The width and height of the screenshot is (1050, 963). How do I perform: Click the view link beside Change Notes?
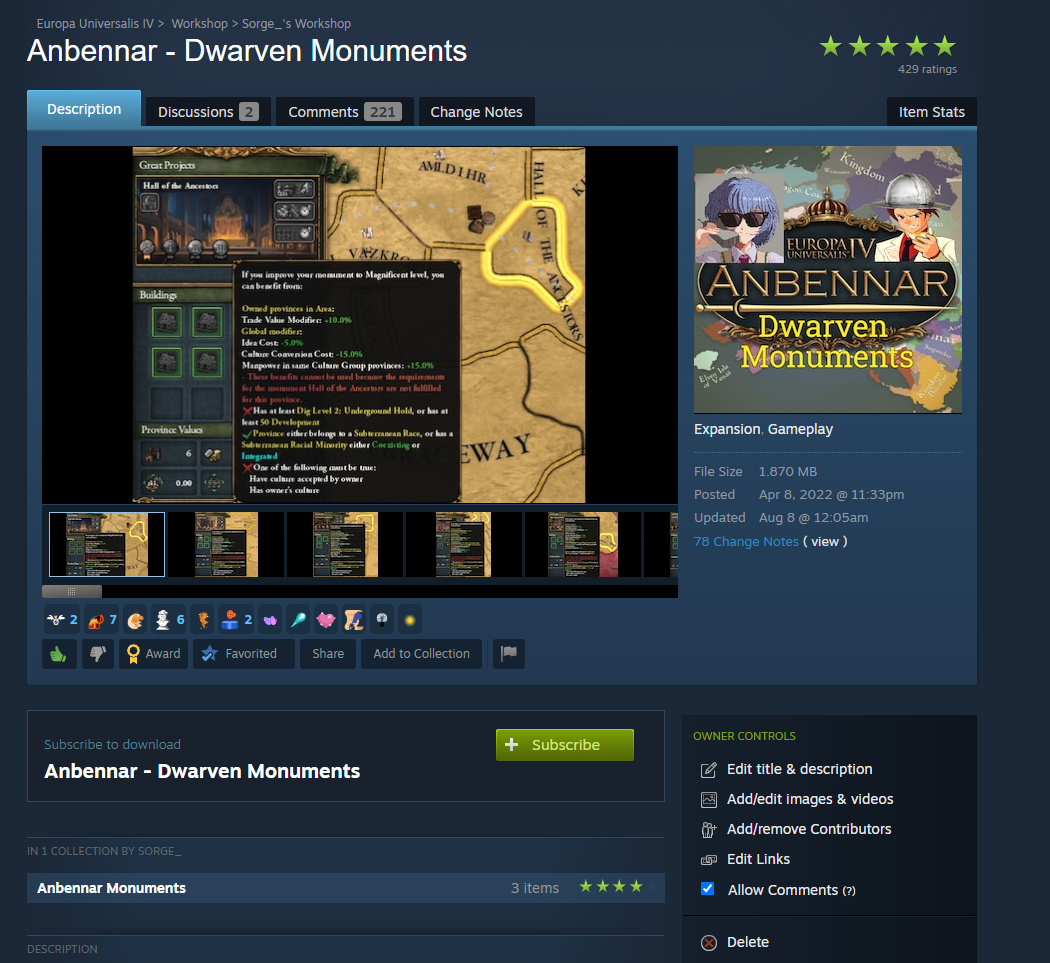pyautogui.click(x=825, y=541)
